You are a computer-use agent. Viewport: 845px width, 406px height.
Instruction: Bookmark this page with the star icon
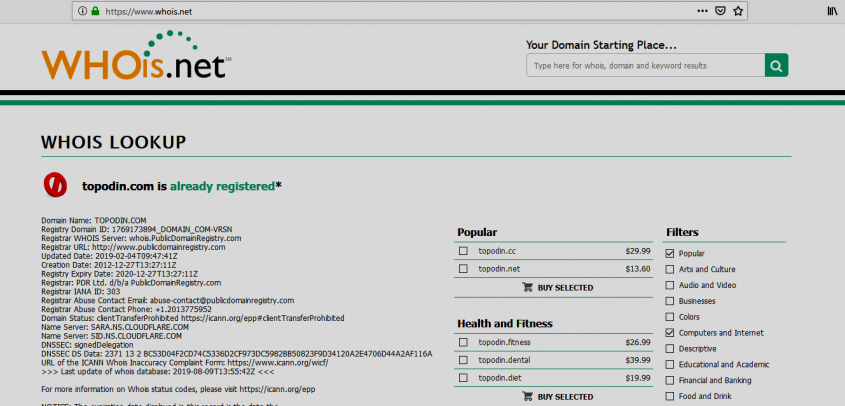point(738,11)
